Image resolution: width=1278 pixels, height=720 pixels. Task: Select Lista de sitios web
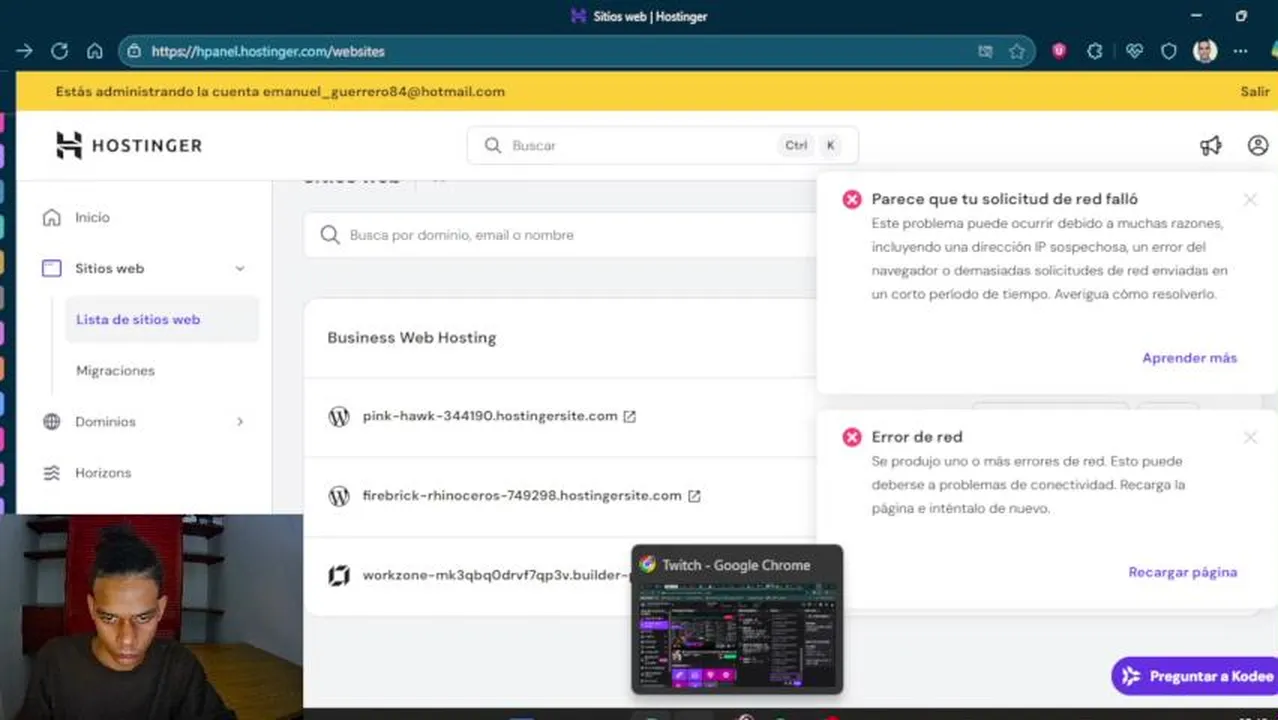point(161,319)
